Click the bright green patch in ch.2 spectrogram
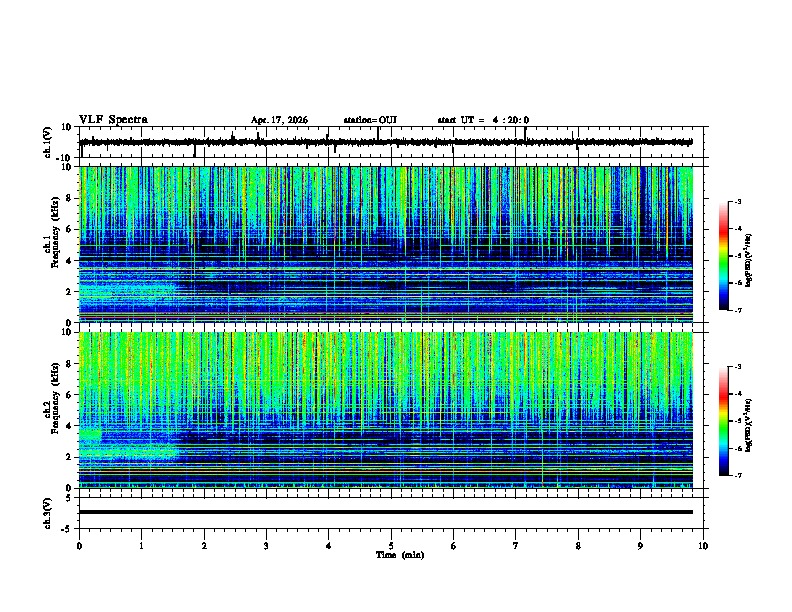This screenshot has width=792, height=612. tap(90, 435)
